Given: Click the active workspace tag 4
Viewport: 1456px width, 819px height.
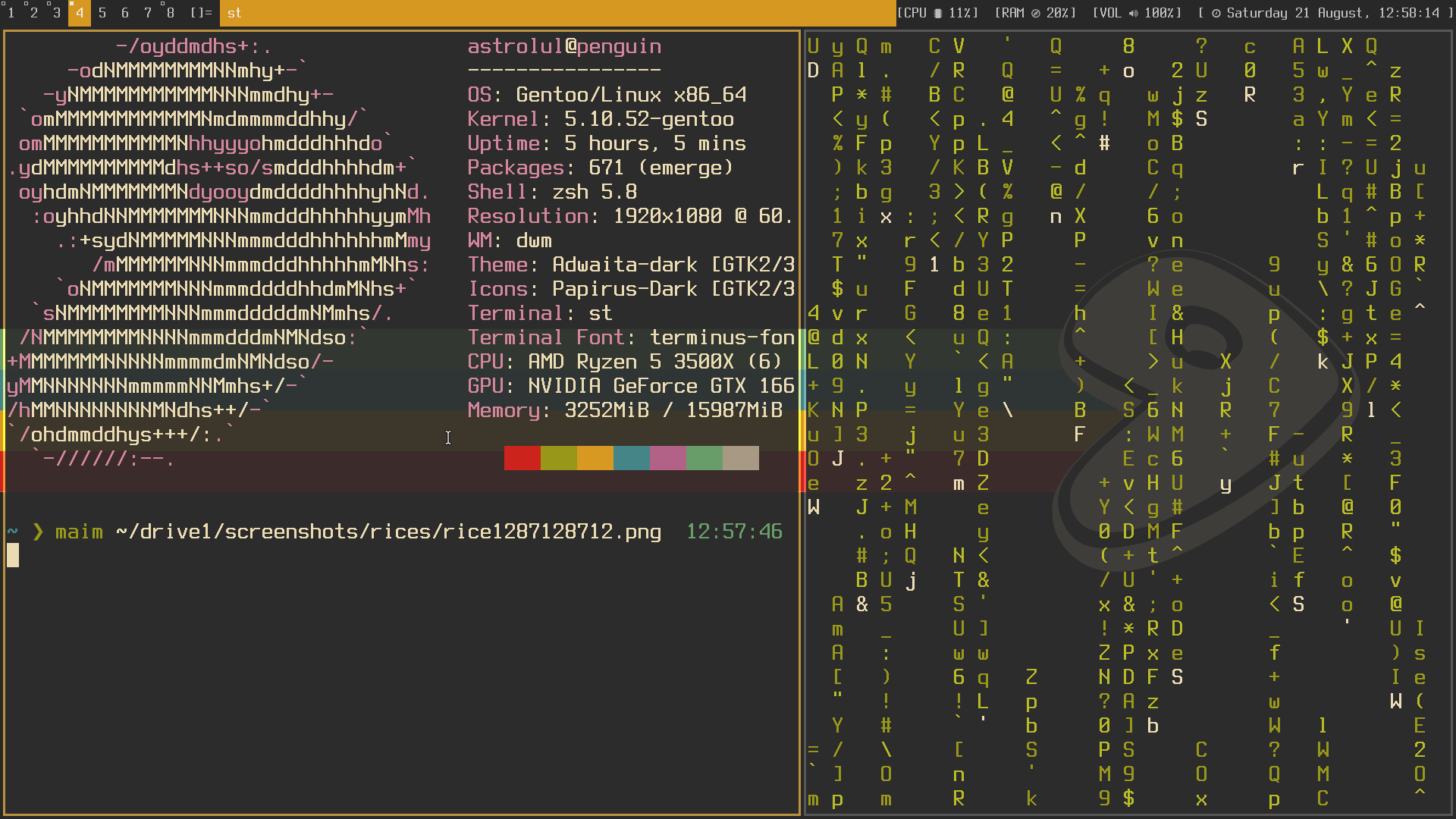Looking at the screenshot, I should tap(80, 13).
